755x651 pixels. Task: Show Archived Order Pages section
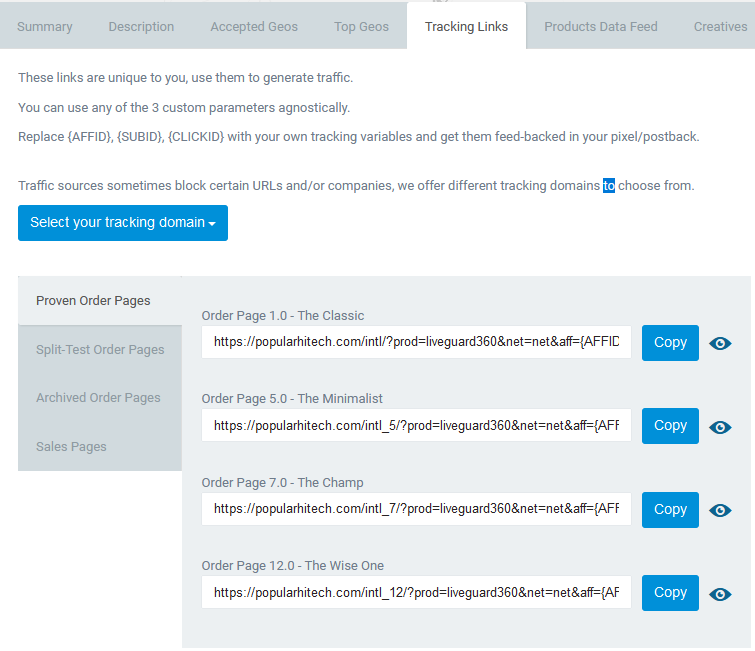pos(100,398)
